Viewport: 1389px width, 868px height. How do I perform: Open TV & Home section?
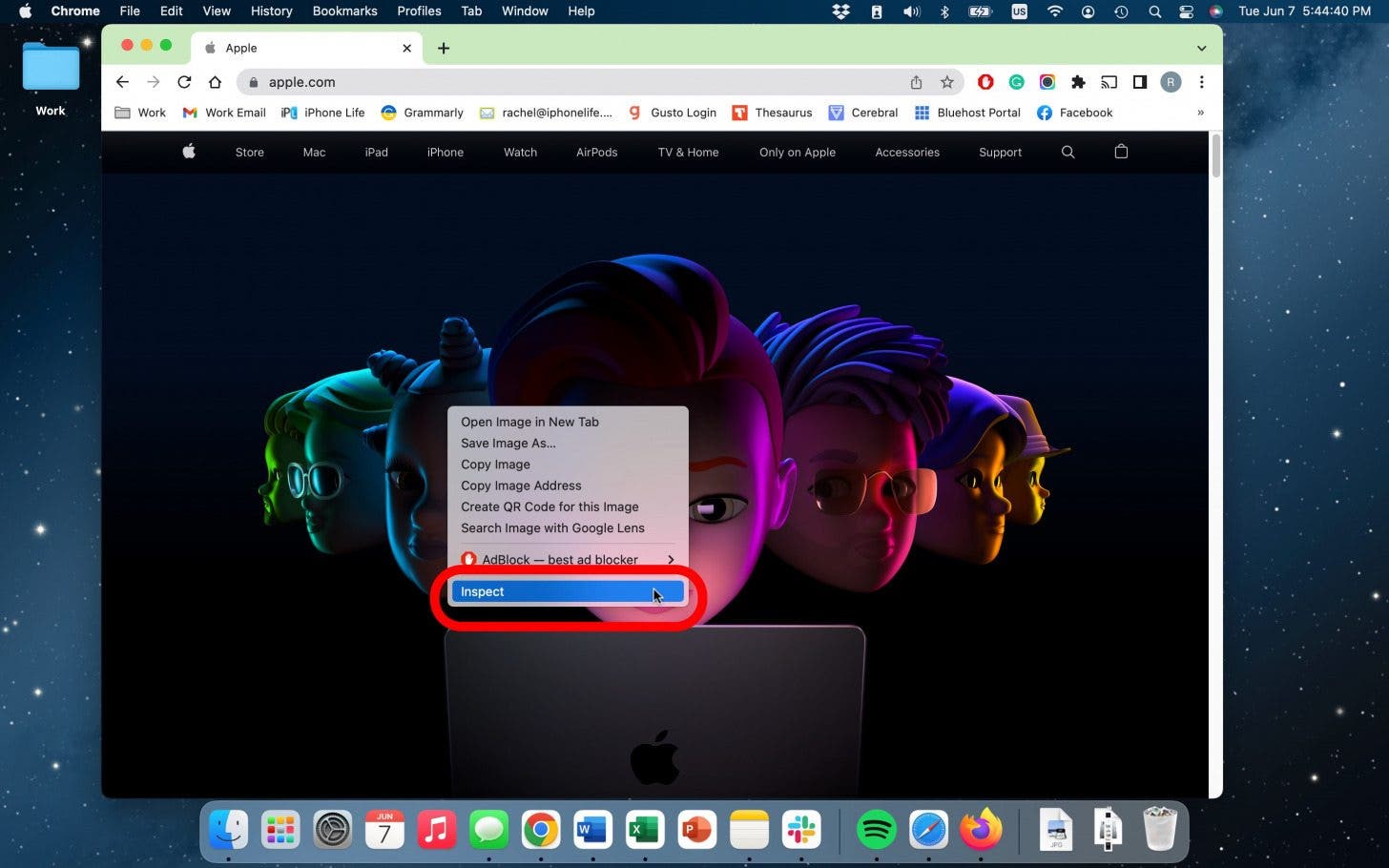[x=688, y=153]
